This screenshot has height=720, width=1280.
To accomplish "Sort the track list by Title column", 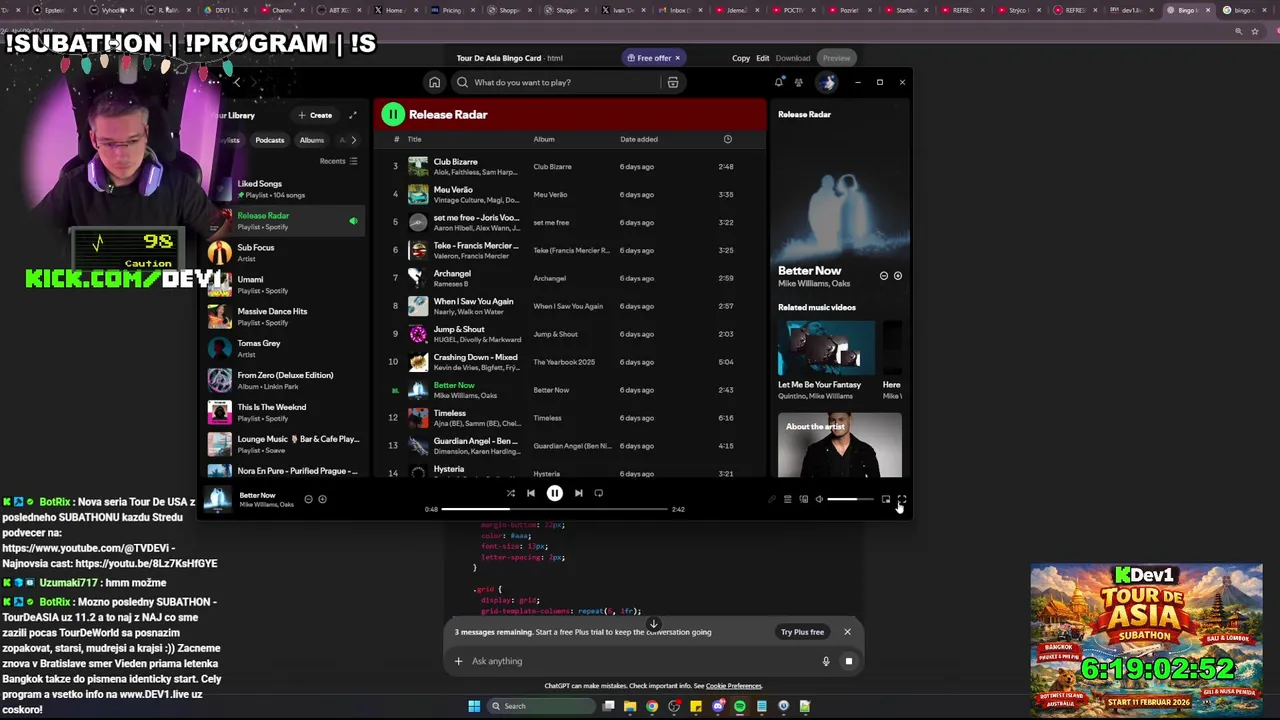I will click(414, 139).
